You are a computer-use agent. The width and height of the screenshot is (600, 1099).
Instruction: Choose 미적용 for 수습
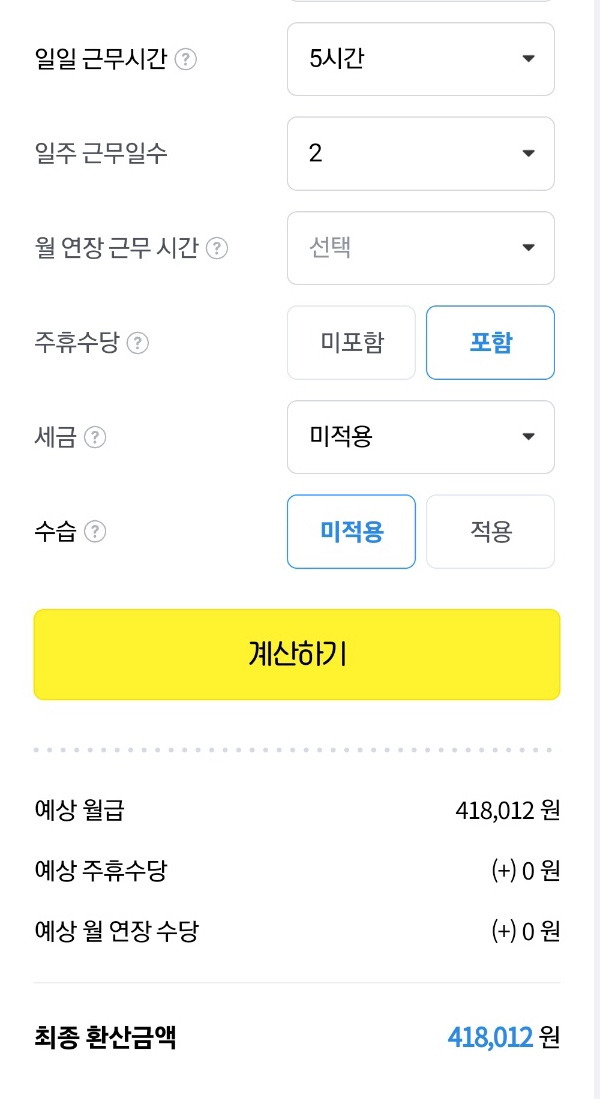(351, 532)
